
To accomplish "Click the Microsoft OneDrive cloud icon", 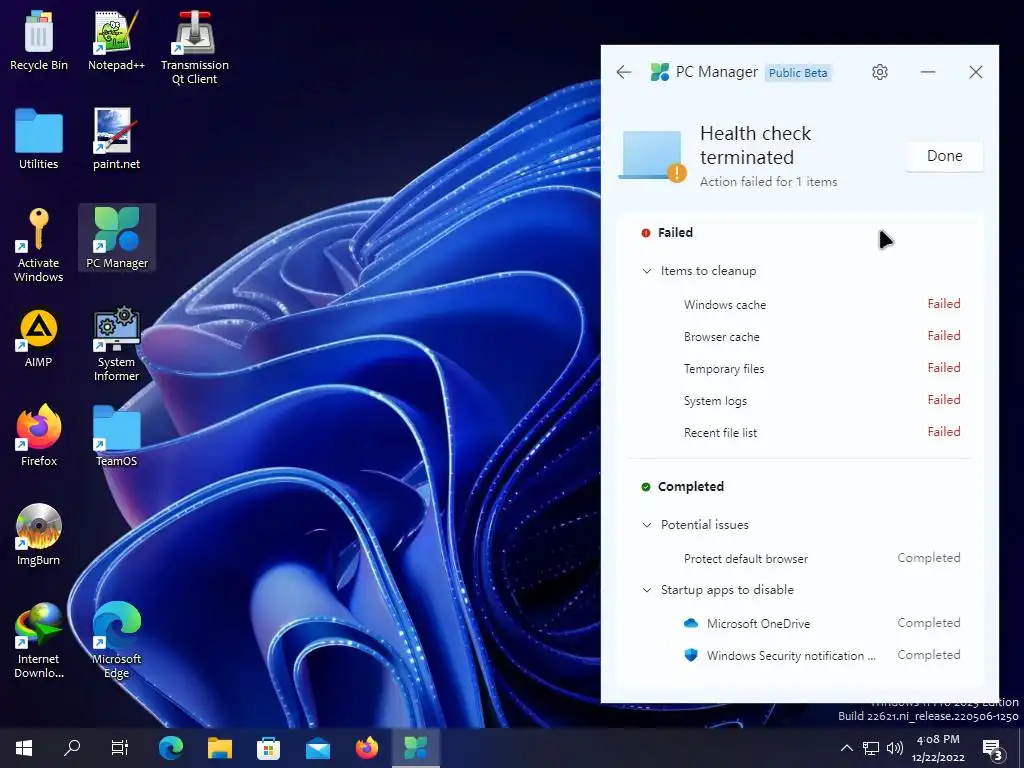I will tap(690, 623).
